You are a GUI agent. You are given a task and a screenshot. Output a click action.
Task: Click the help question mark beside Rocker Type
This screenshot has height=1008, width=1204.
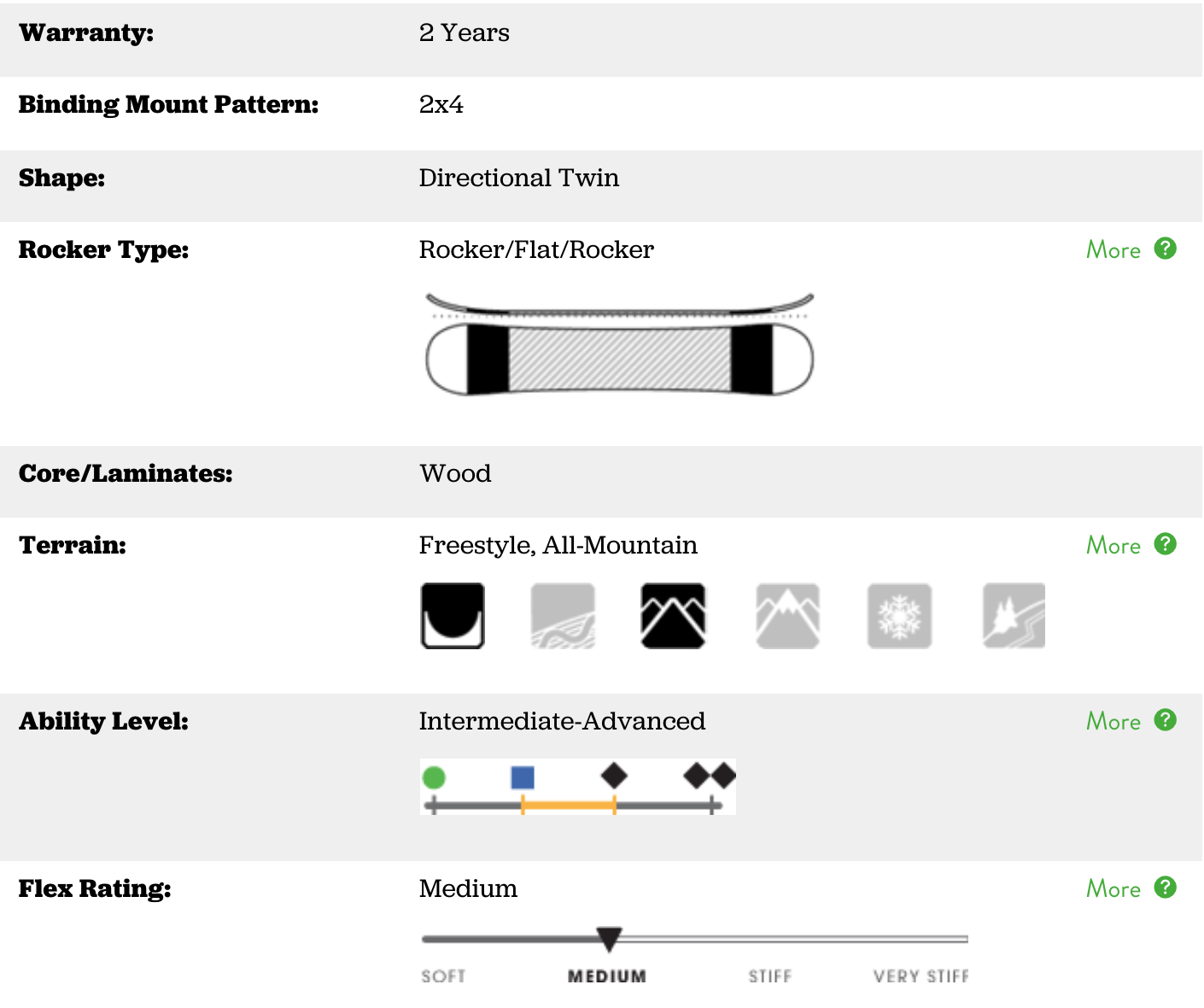point(1165,249)
